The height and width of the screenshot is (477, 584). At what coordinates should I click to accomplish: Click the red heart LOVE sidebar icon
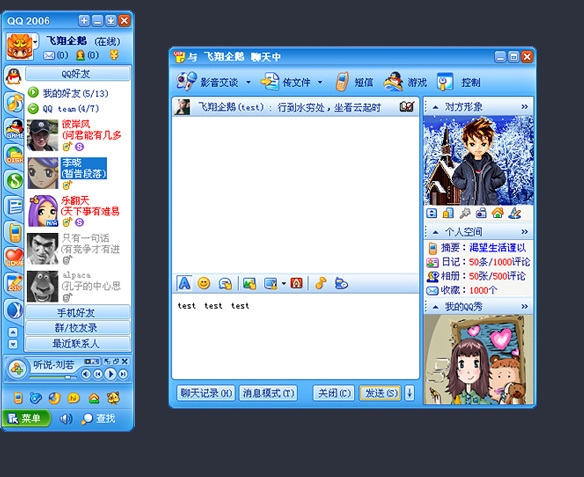point(15,257)
